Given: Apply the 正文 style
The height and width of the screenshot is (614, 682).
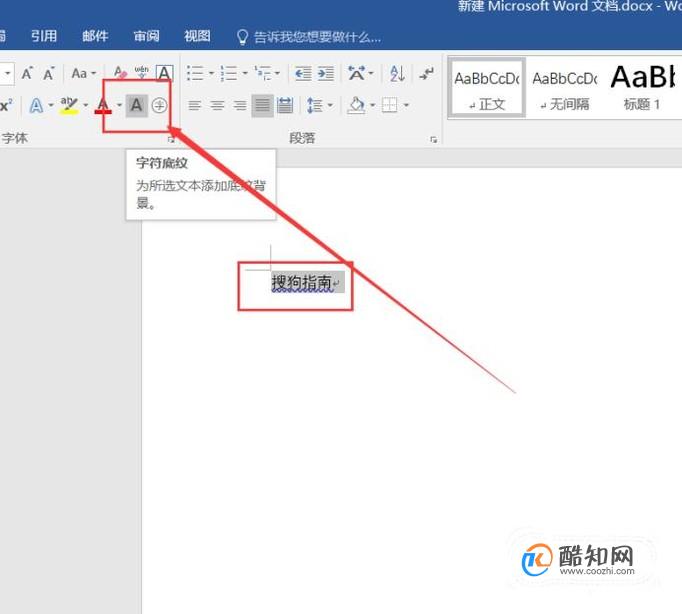Looking at the screenshot, I should [x=487, y=88].
